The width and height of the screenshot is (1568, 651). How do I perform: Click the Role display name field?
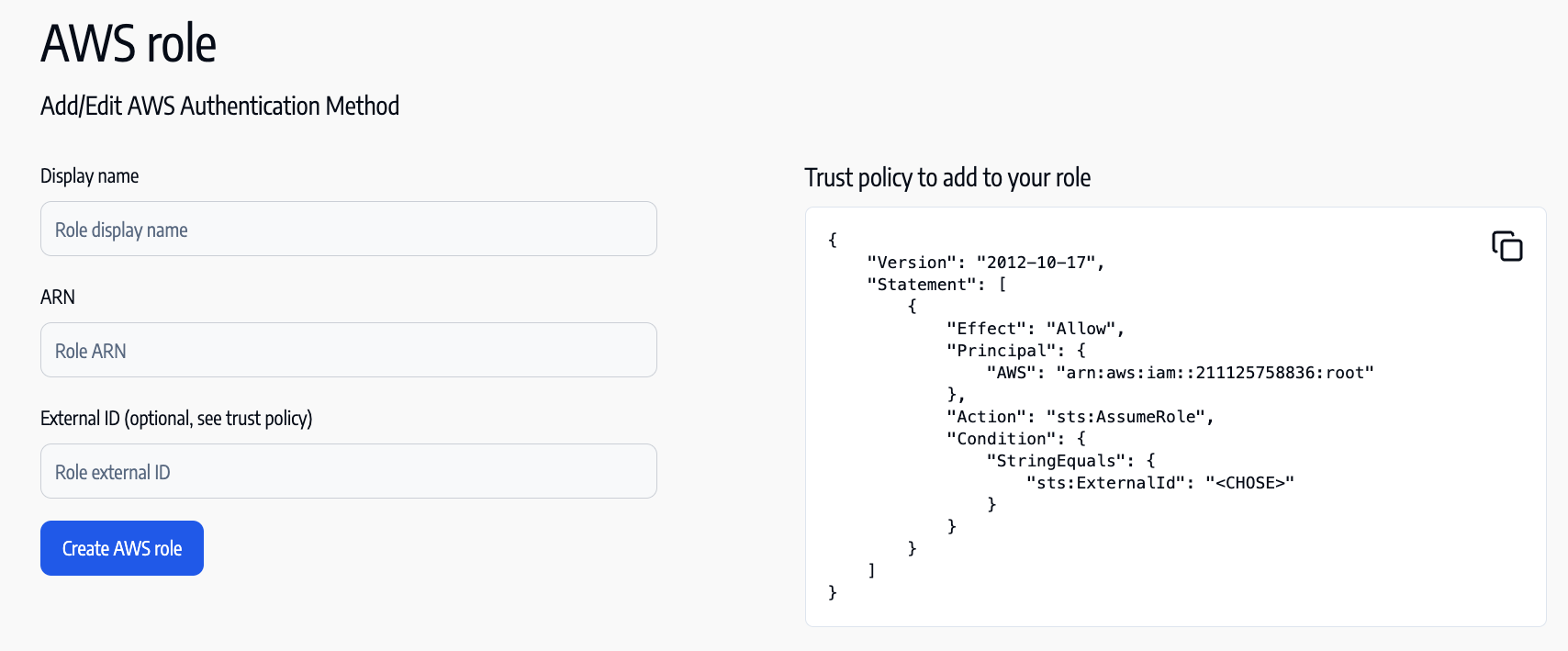click(349, 230)
